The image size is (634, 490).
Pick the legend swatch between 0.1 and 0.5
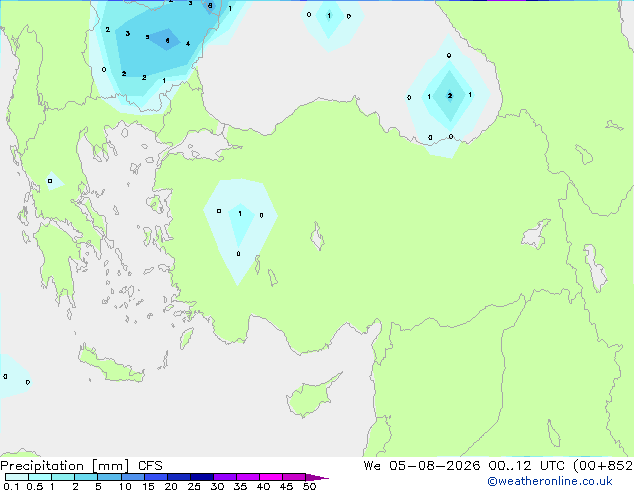coord(17,477)
